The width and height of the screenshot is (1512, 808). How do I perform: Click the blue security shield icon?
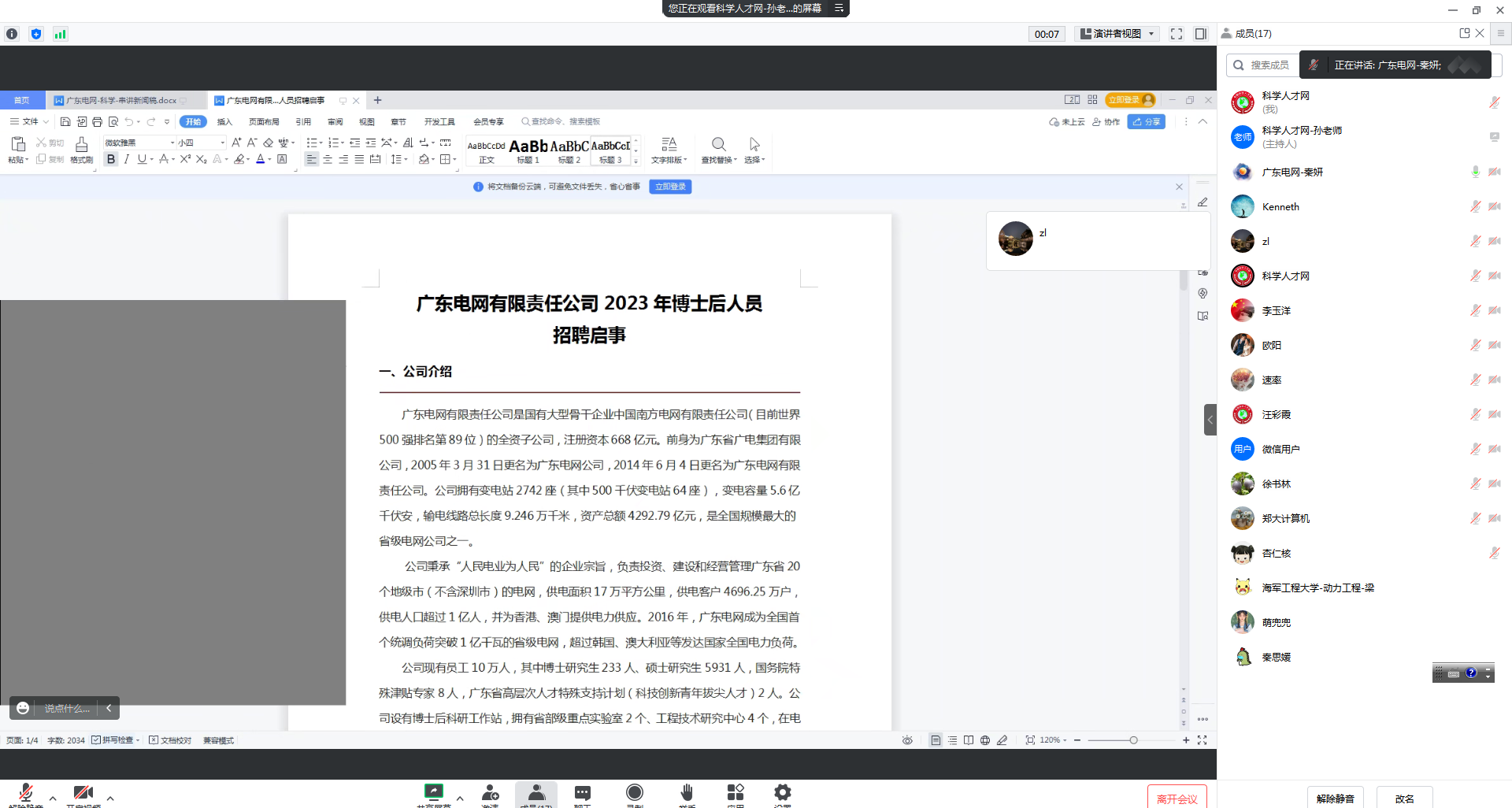[36, 34]
